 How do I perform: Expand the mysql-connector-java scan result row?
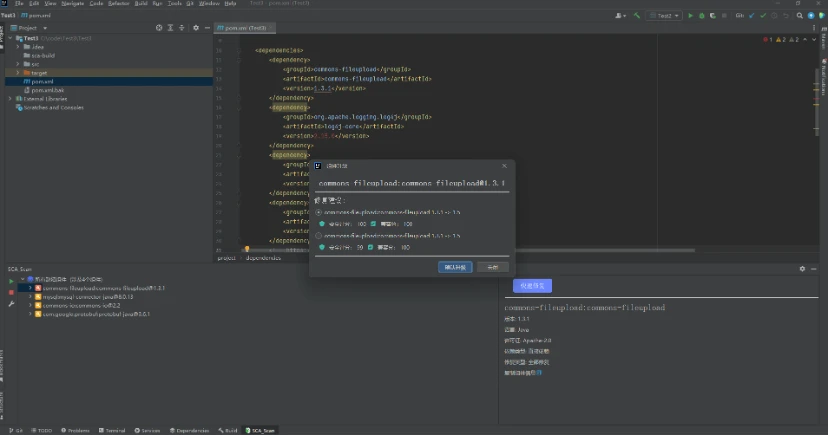click(30, 297)
